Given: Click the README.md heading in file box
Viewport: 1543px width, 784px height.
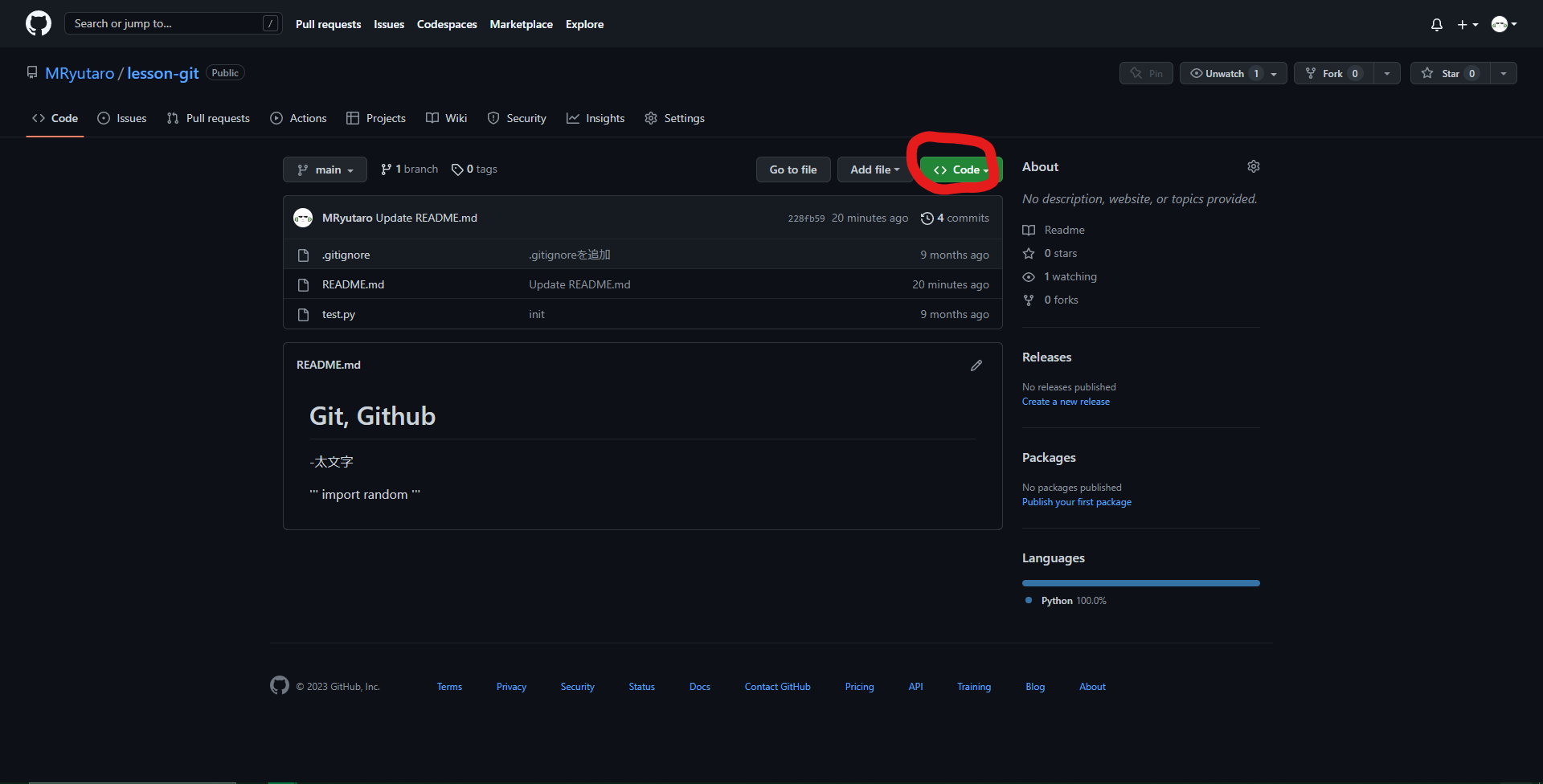Looking at the screenshot, I should [x=329, y=365].
